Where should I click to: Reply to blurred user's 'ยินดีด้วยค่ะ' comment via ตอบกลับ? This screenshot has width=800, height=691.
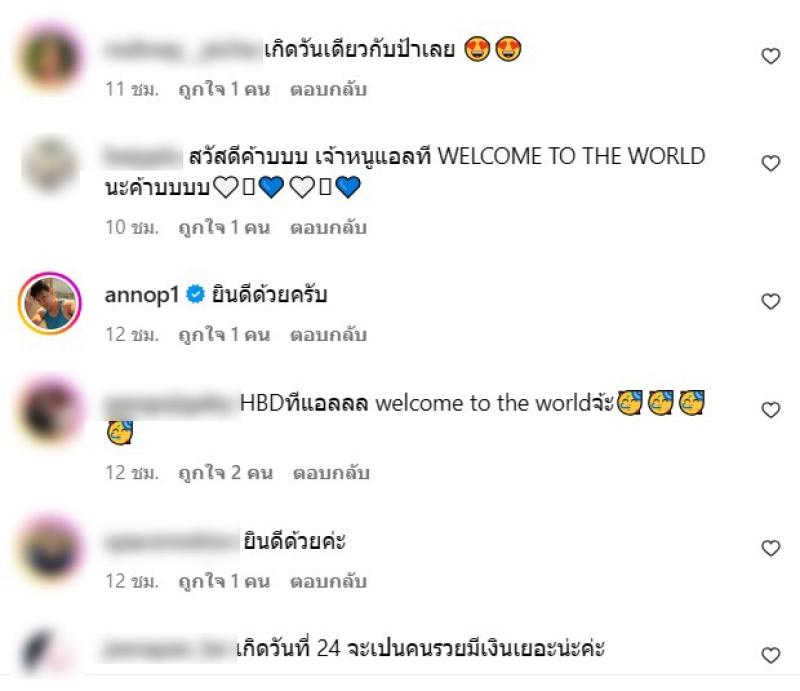coord(329,581)
